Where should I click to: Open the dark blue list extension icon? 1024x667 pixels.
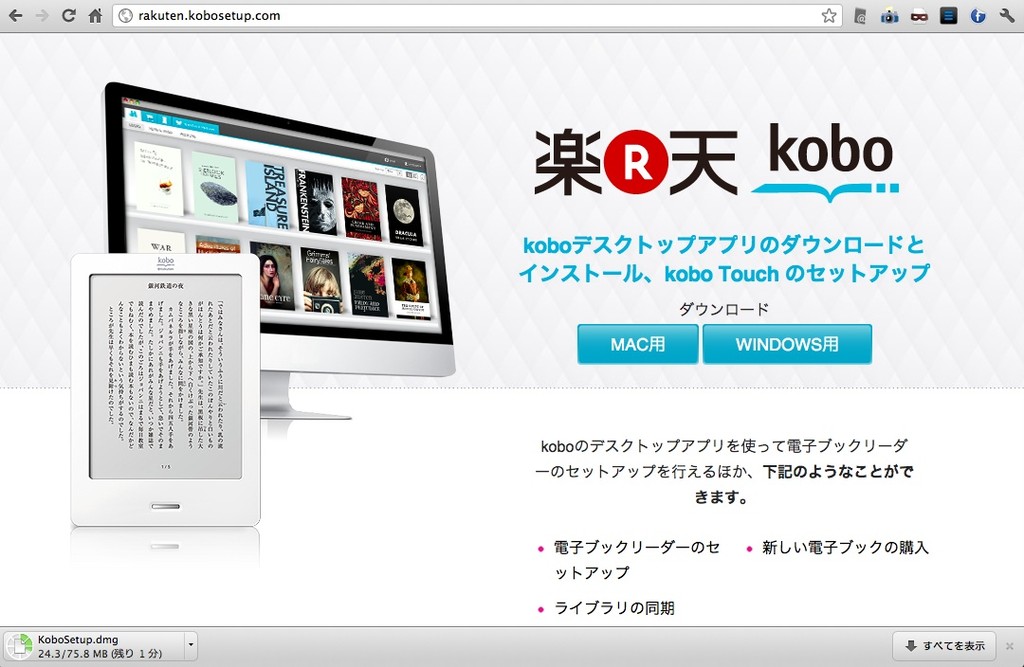[x=948, y=16]
